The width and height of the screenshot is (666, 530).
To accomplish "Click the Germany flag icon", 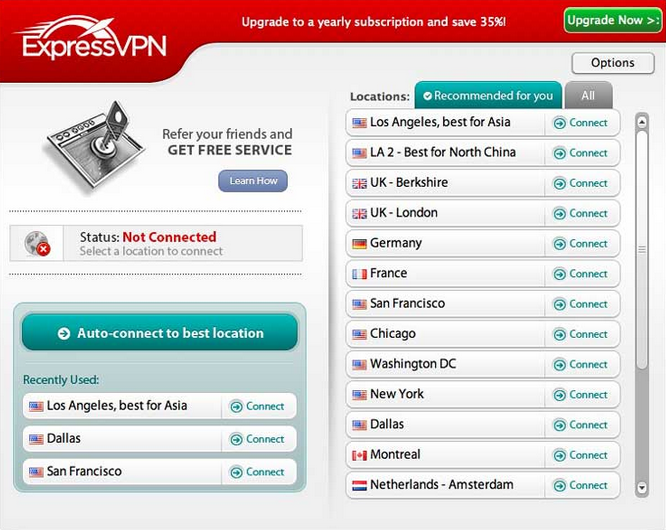I will pyautogui.click(x=359, y=243).
